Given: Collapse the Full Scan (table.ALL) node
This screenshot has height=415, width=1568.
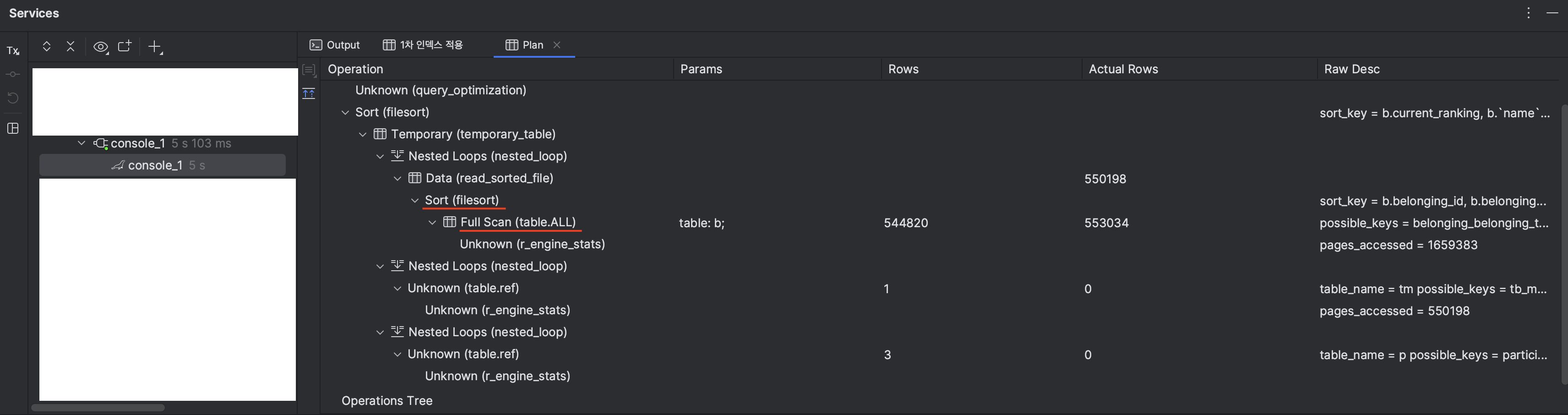Looking at the screenshot, I should tap(432, 223).
